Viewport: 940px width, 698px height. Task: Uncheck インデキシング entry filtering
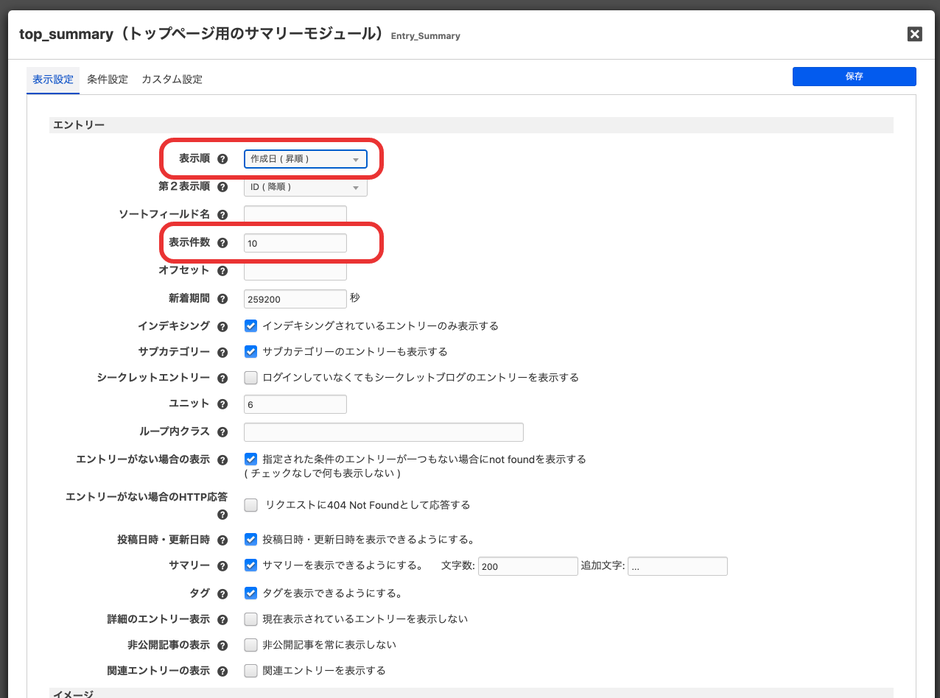click(x=249, y=325)
